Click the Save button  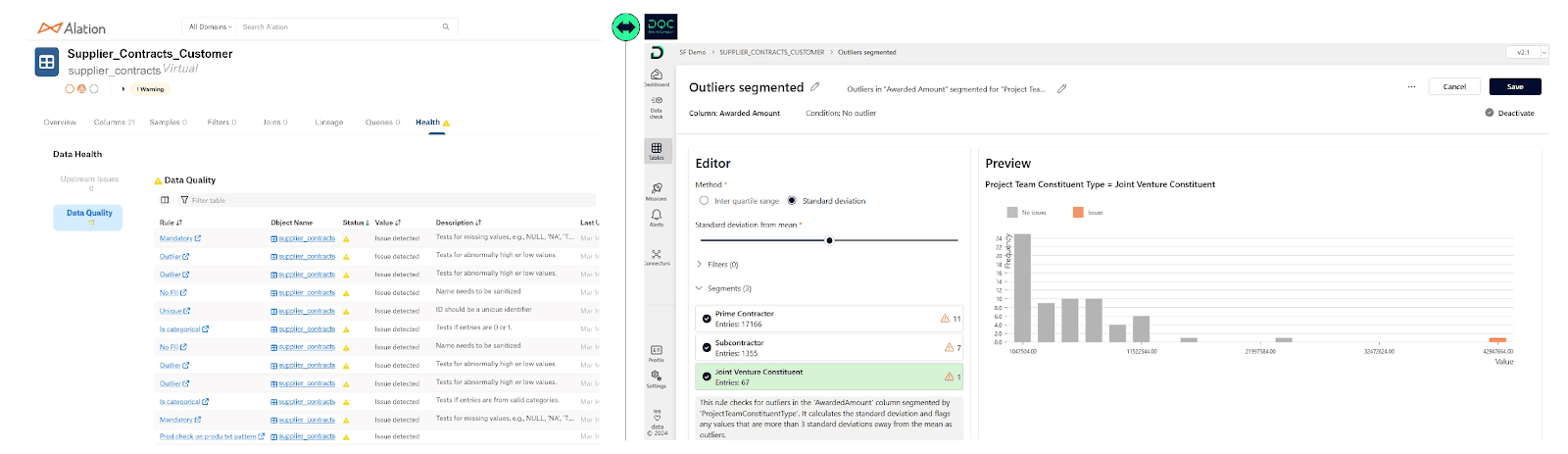click(1514, 87)
